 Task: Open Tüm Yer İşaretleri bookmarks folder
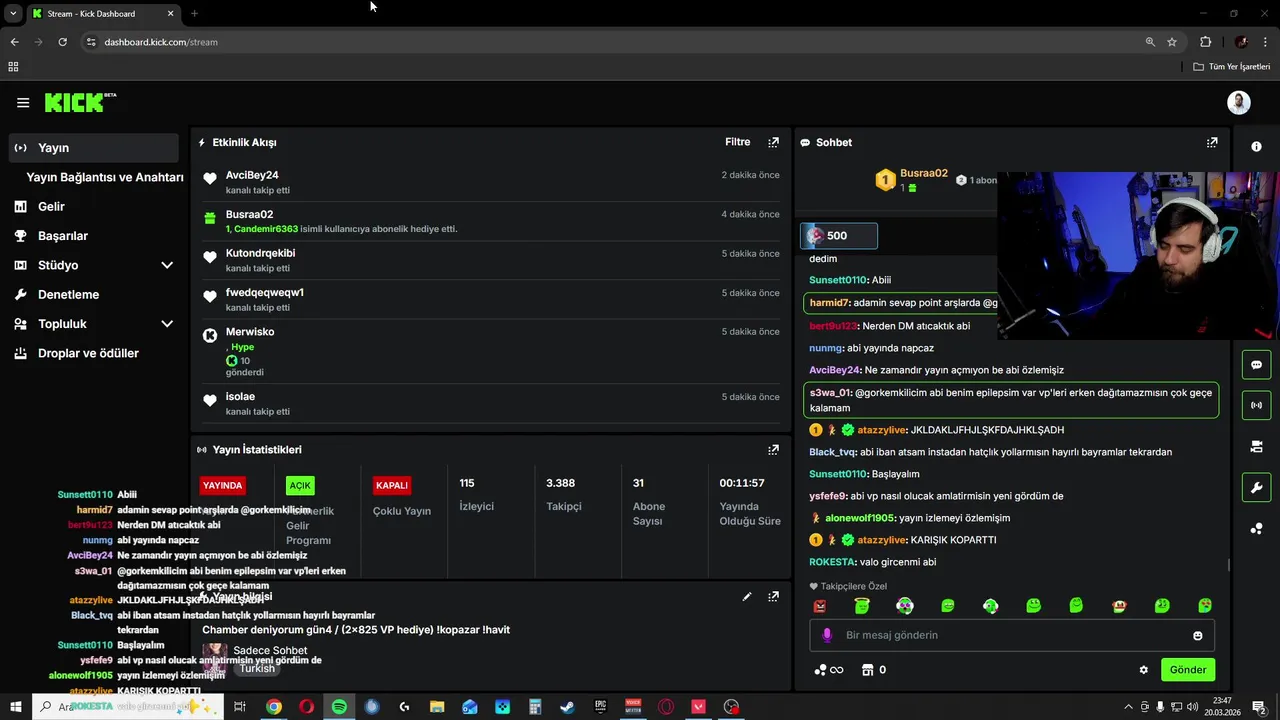tap(1232, 67)
